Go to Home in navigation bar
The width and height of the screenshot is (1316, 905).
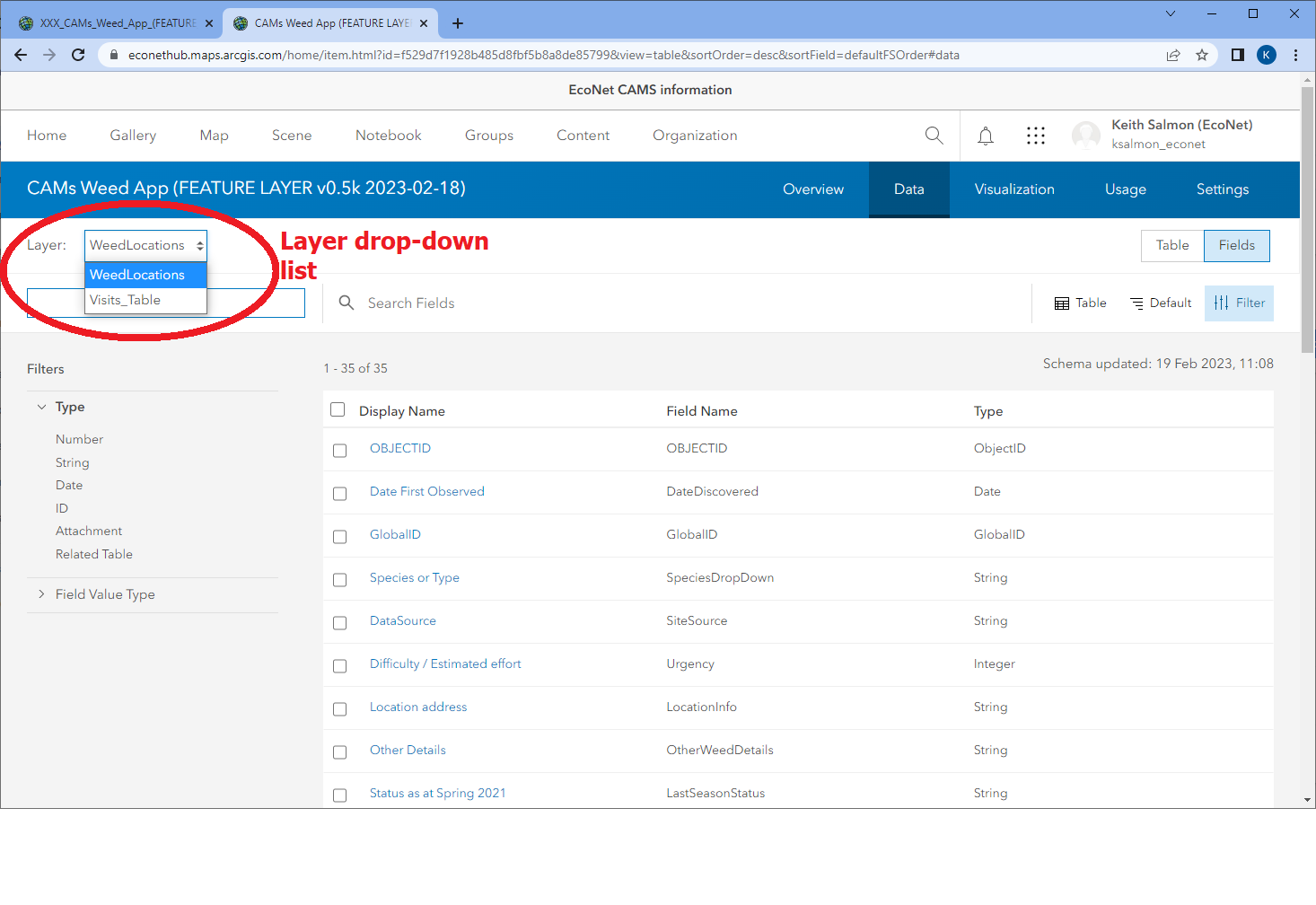[x=47, y=136]
